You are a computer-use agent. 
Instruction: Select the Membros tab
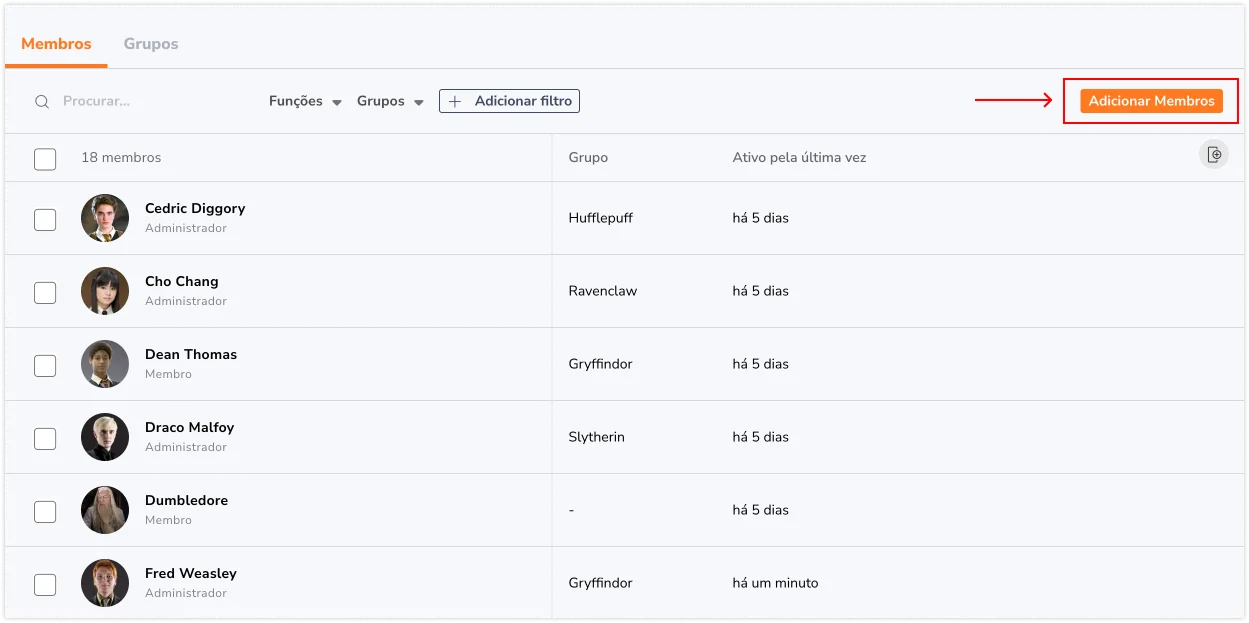pyautogui.click(x=56, y=44)
